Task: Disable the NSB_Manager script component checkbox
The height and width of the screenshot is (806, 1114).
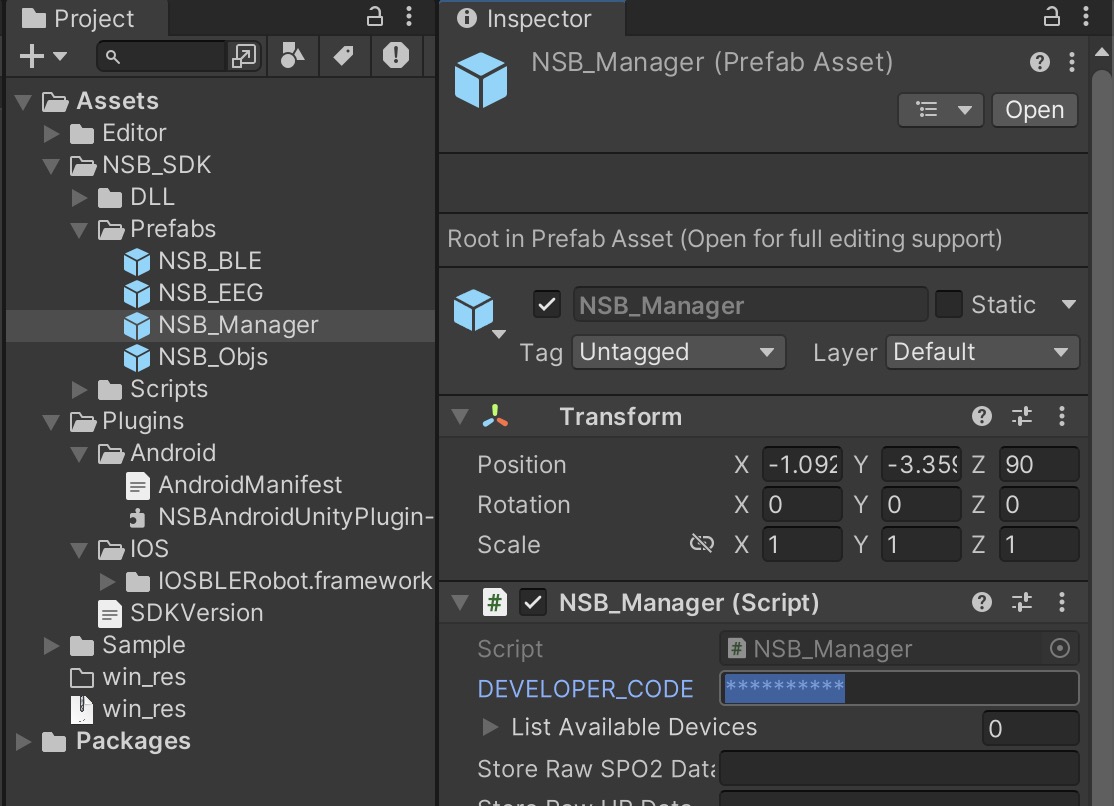Action: pyautogui.click(x=533, y=602)
